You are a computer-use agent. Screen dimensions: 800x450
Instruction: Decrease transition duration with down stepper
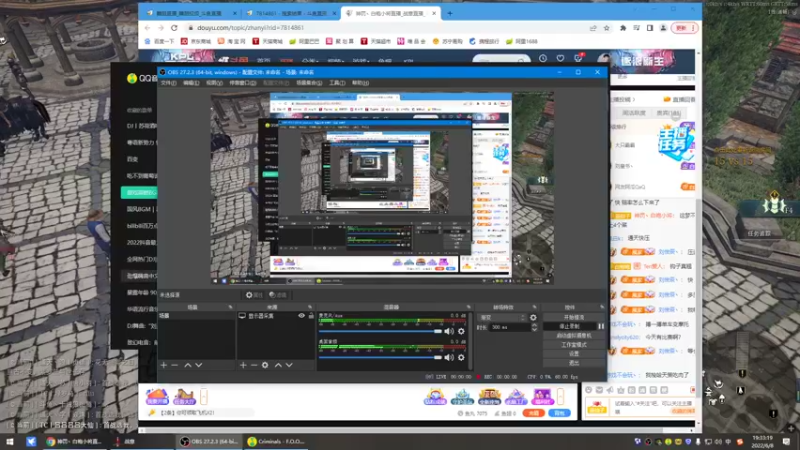click(534, 330)
